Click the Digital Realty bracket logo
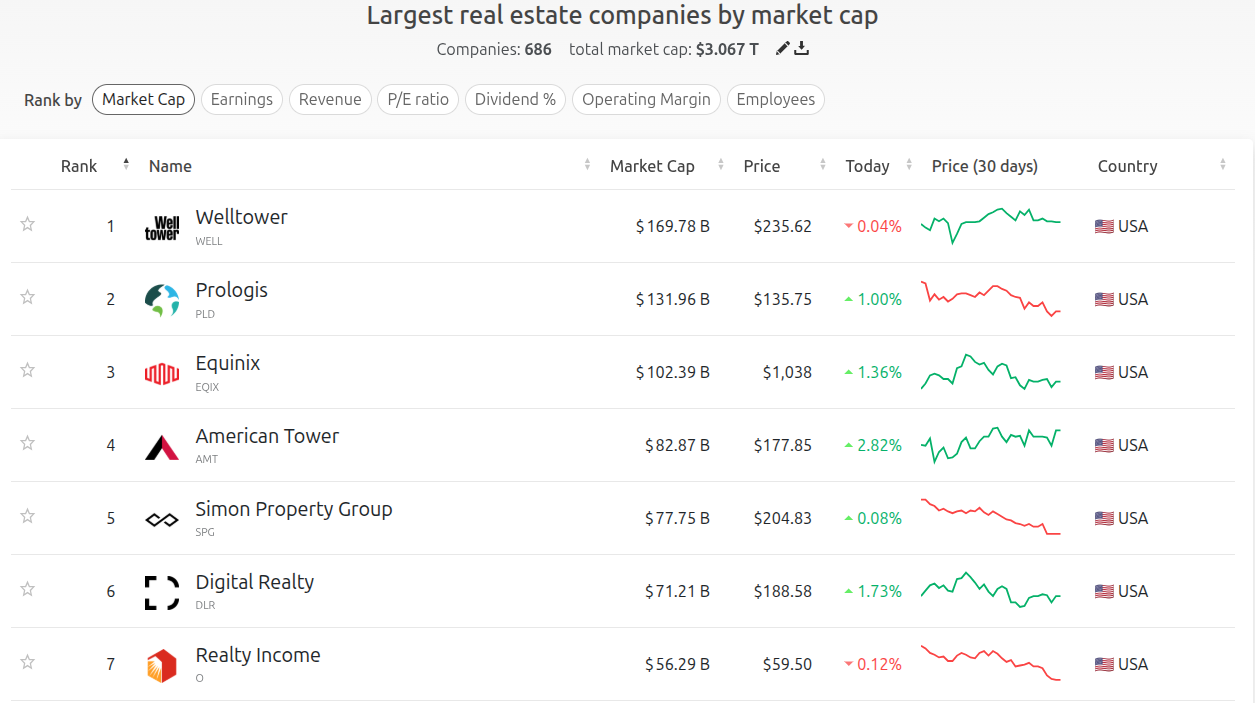 (x=162, y=593)
